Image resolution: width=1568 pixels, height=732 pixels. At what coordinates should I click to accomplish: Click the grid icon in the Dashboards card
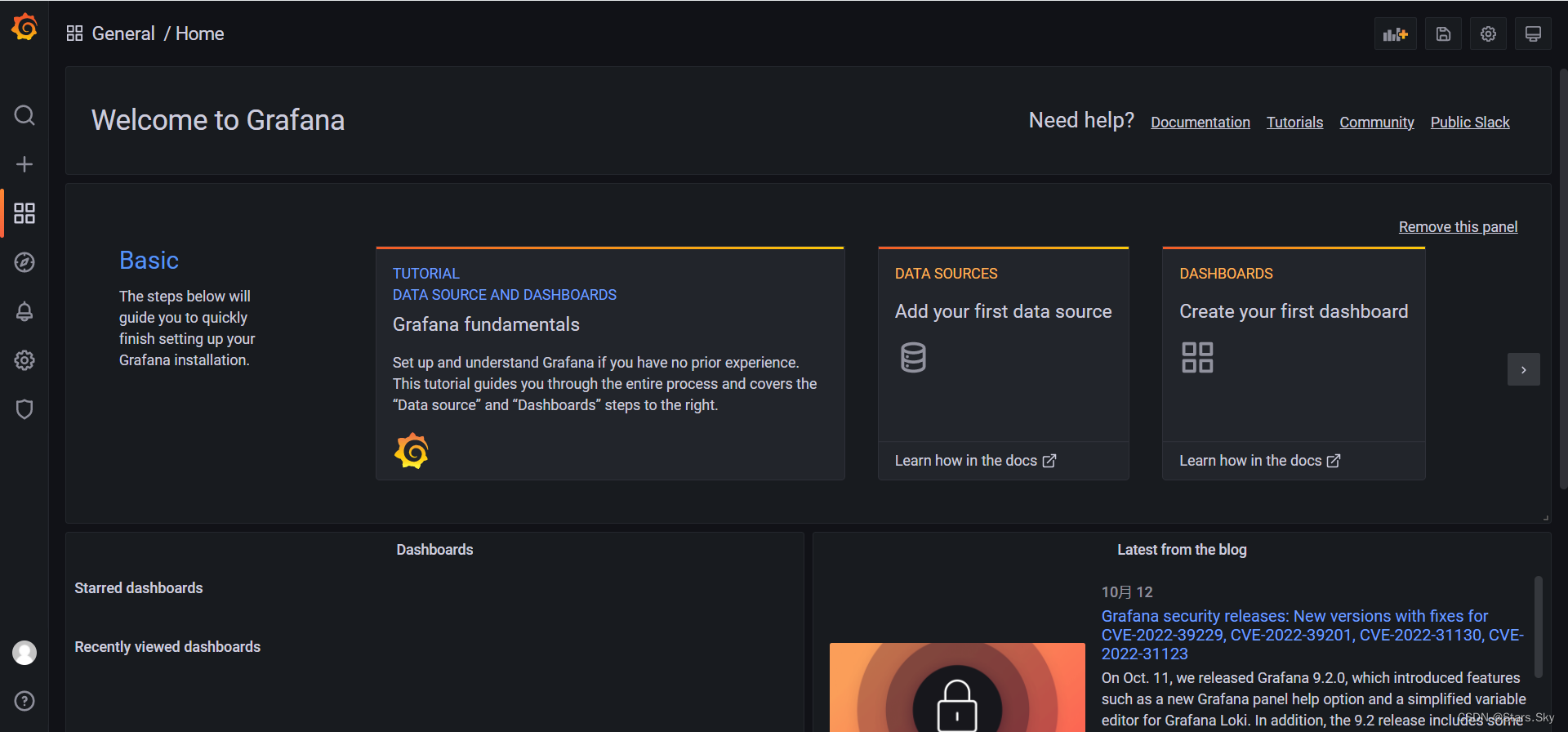pos(1197,358)
